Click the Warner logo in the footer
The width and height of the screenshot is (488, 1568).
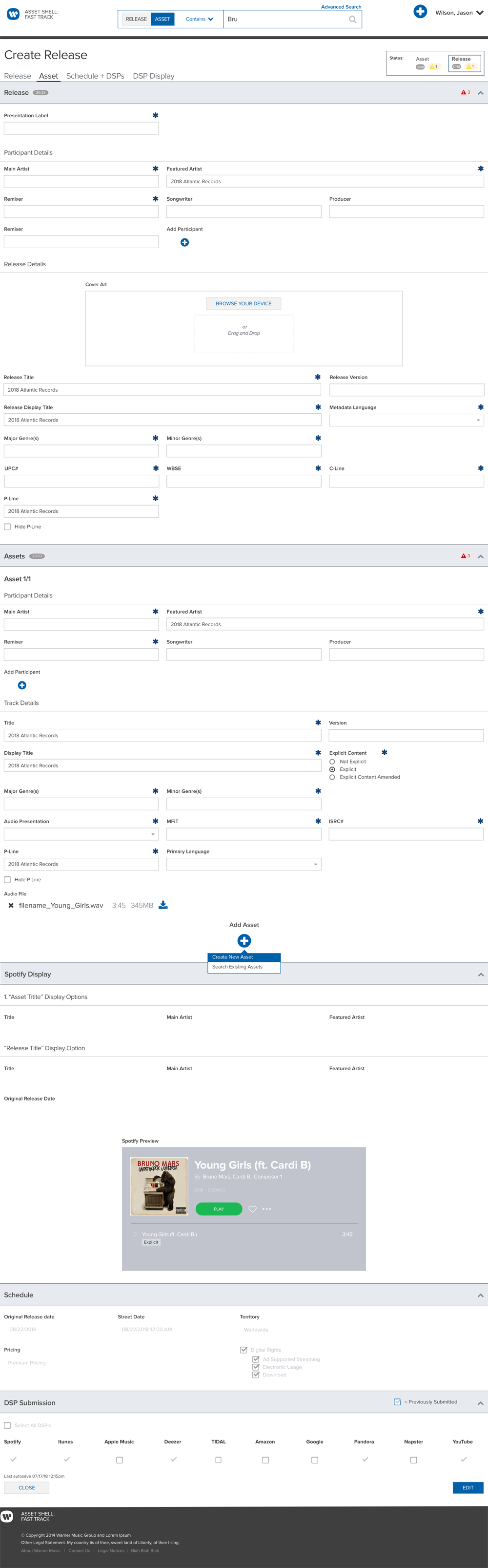[x=7, y=1516]
